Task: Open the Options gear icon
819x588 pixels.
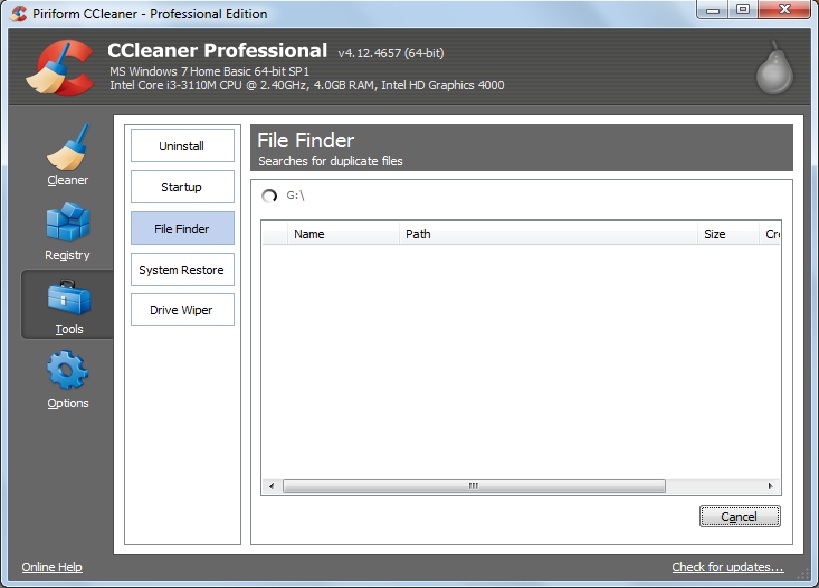Action: [x=67, y=370]
